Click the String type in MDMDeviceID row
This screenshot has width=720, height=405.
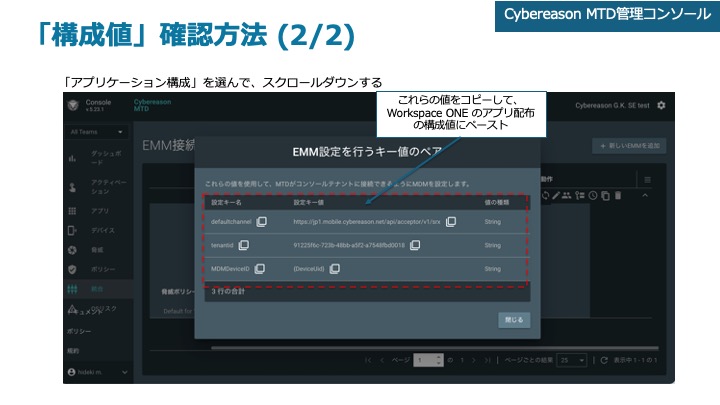[492, 269]
